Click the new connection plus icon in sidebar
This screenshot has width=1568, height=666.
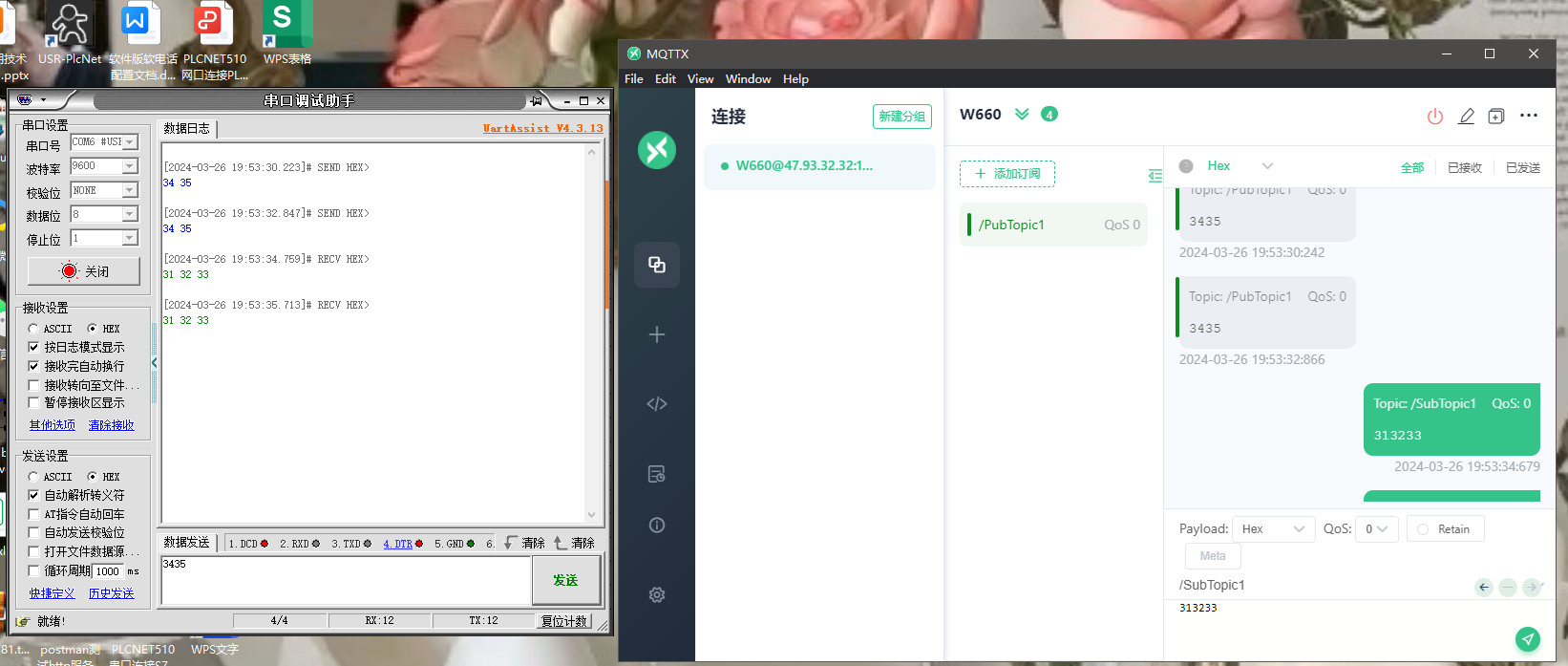coord(657,334)
